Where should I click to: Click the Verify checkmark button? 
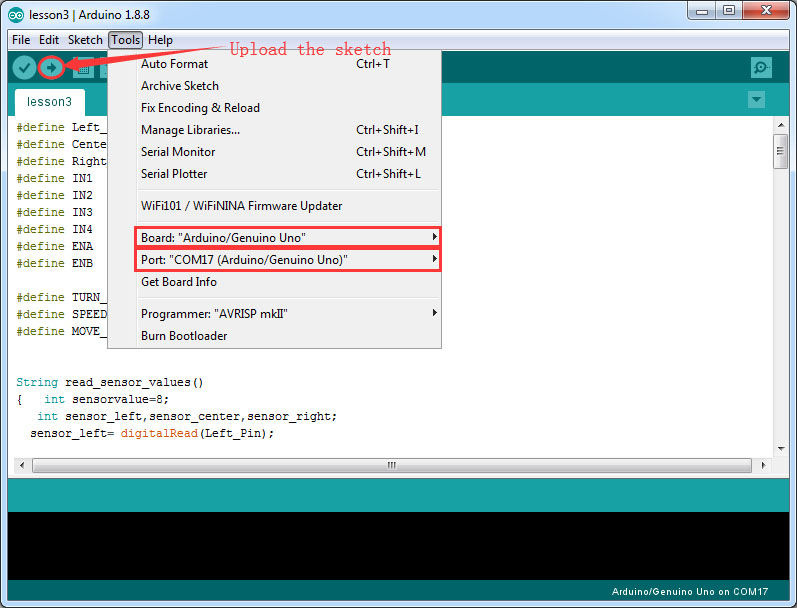[x=24, y=67]
